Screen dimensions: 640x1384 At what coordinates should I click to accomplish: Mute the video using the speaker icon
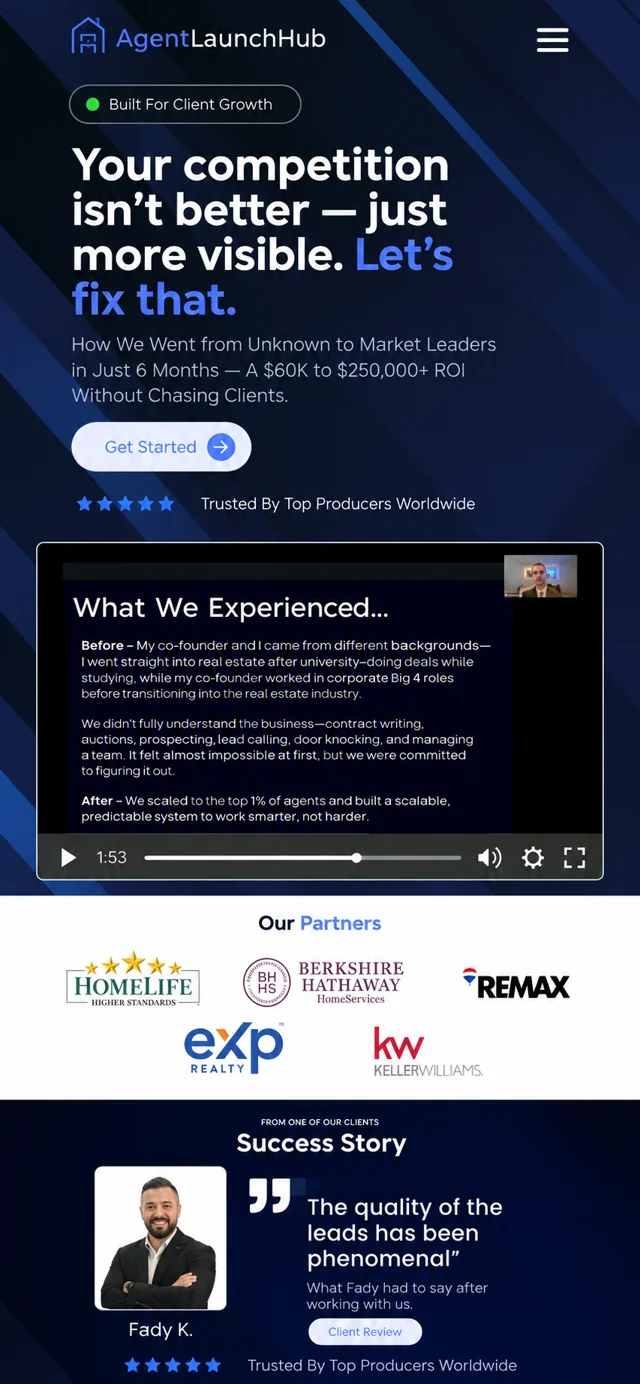click(x=489, y=857)
